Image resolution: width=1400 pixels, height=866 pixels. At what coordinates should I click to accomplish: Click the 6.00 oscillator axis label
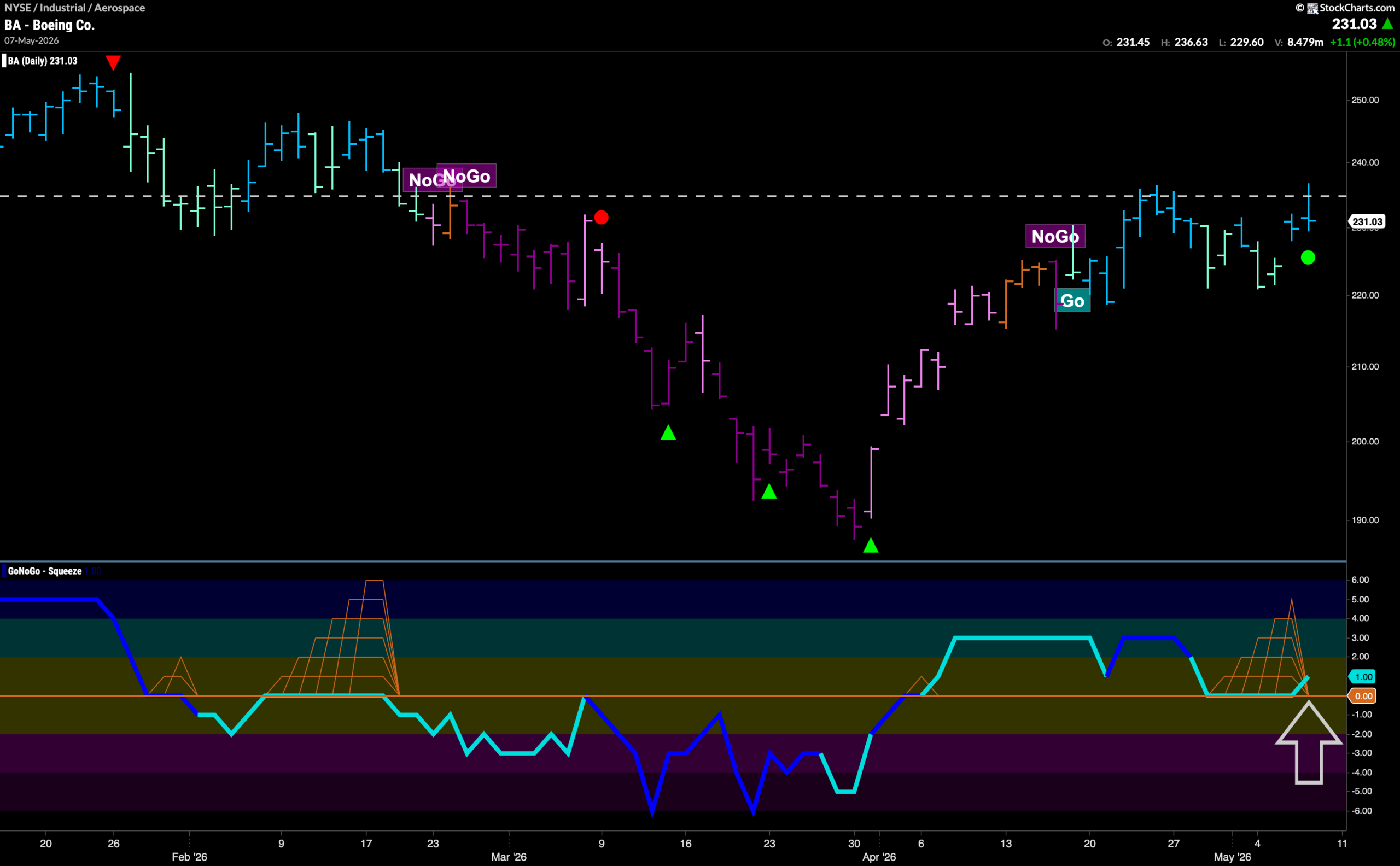[1360, 580]
